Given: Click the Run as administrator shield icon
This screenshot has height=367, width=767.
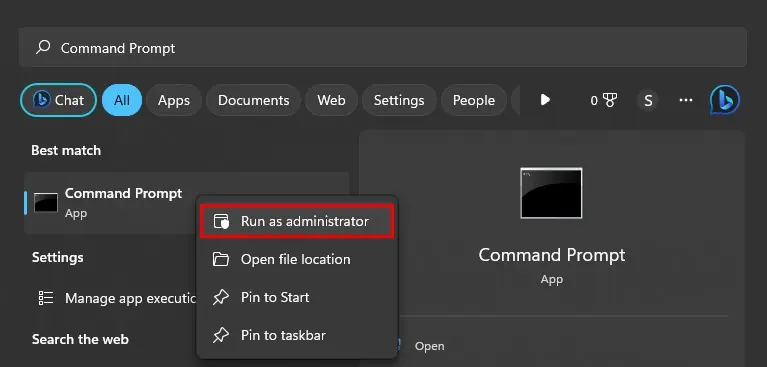Looking at the screenshot, I should (221, 221).
